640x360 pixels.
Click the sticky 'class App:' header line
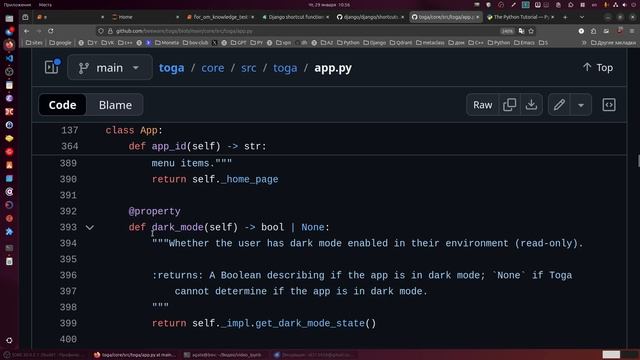(x=134, y=130)
